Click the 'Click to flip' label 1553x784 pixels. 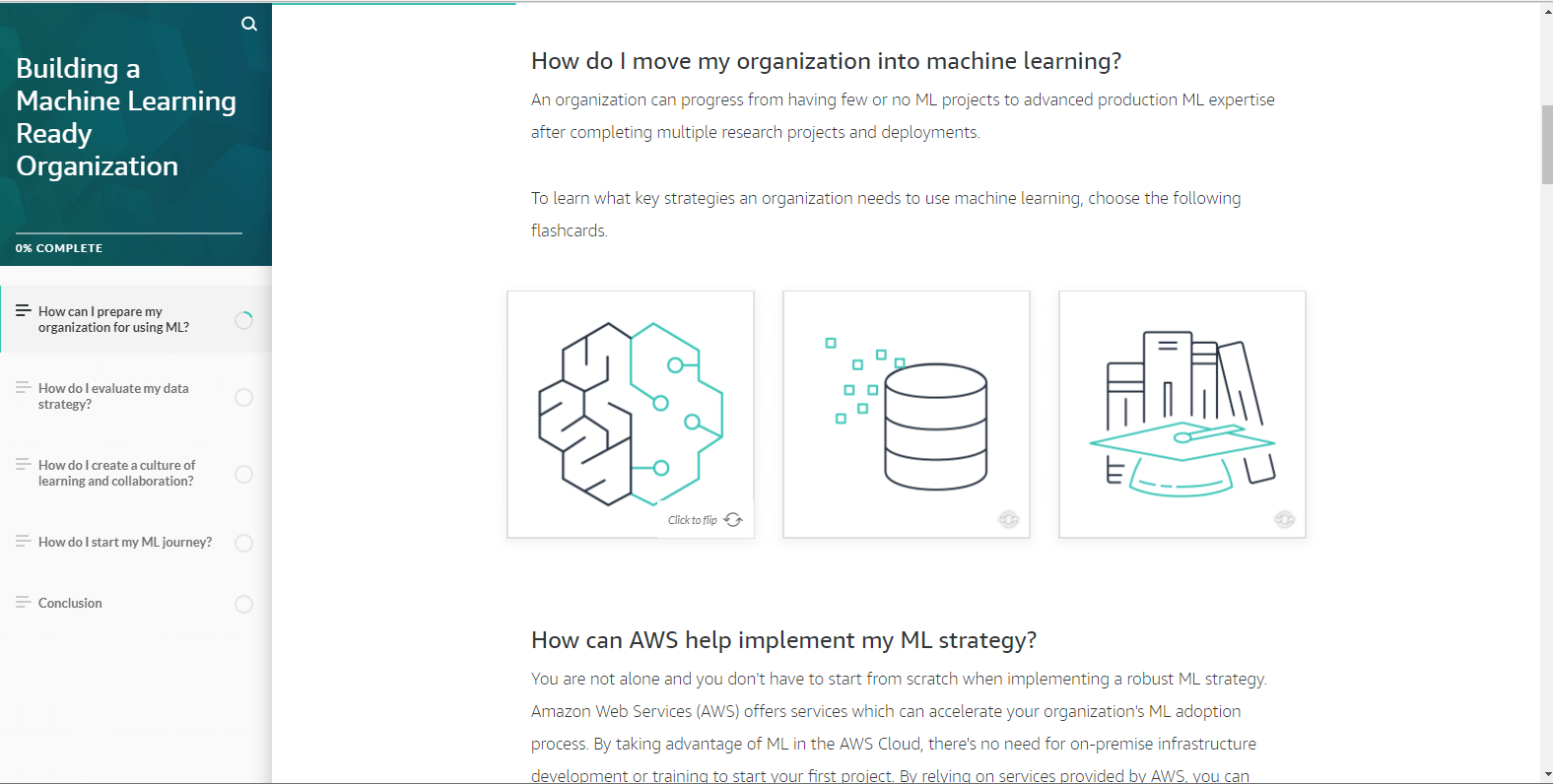[693, 520]
